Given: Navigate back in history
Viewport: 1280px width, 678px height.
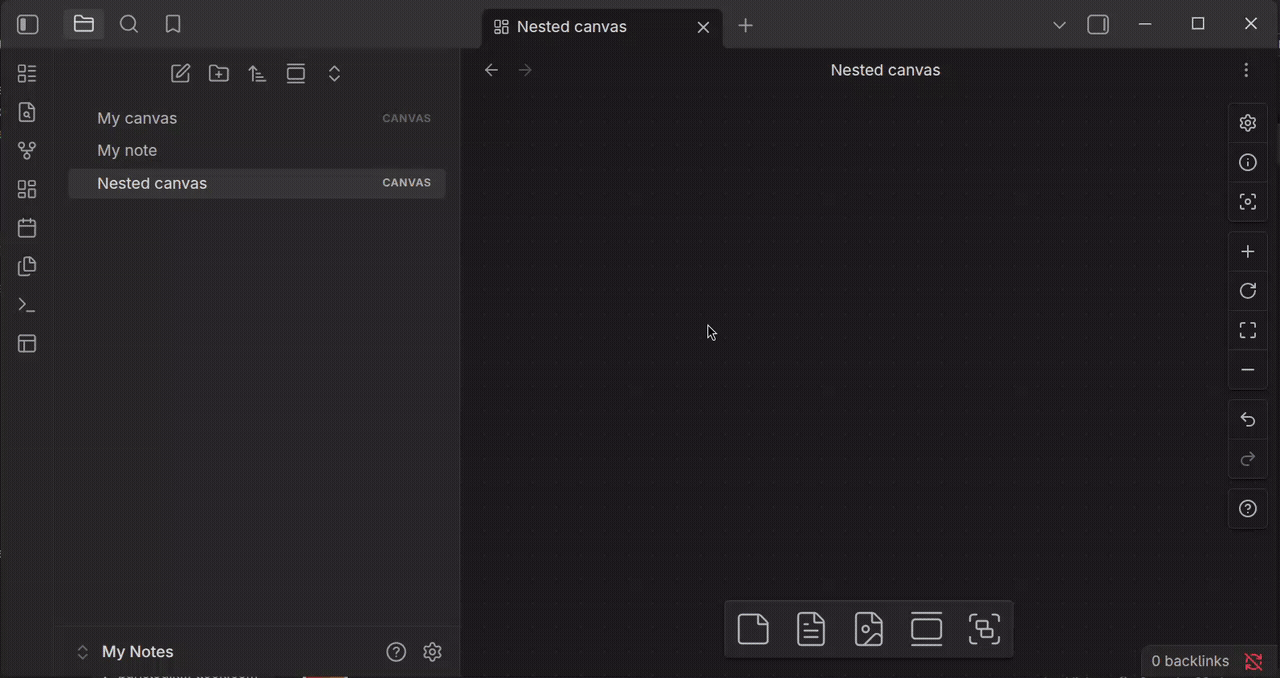Looking at the screenshot, I should (x=491, y=70).
